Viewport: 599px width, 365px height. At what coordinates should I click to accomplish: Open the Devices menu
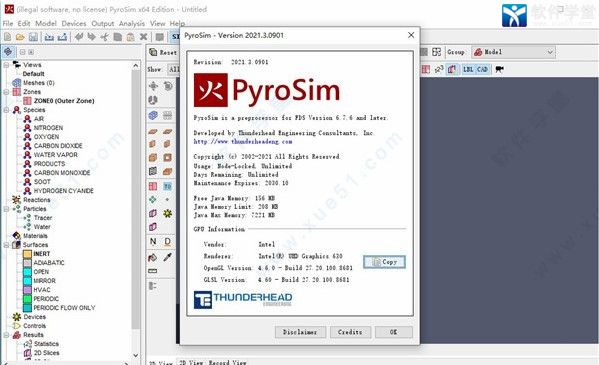74,24
